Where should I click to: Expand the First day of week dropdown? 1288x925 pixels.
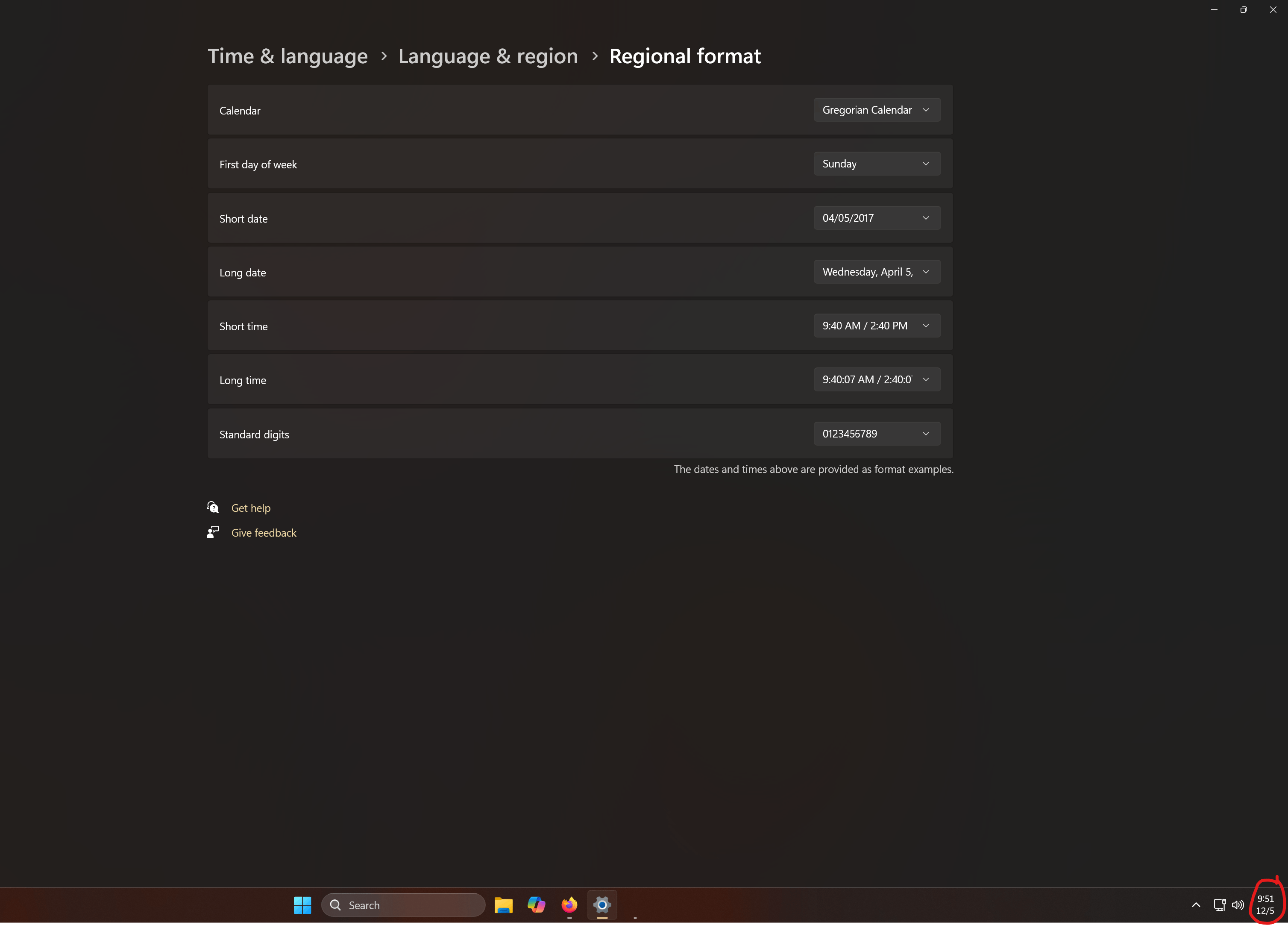pyautogui.click(x=876, y=164)
